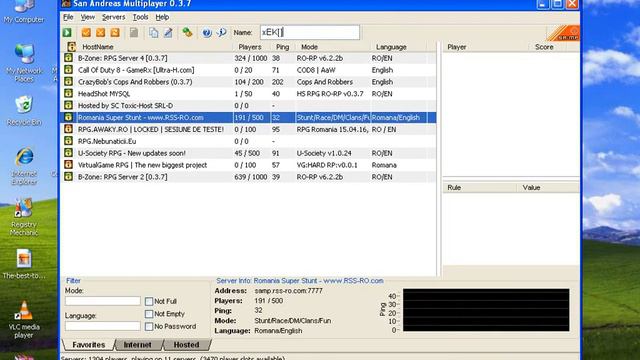Enable the No Password filter checkbox
Screen dimensions: 640x360
click(x=149, y=327)
